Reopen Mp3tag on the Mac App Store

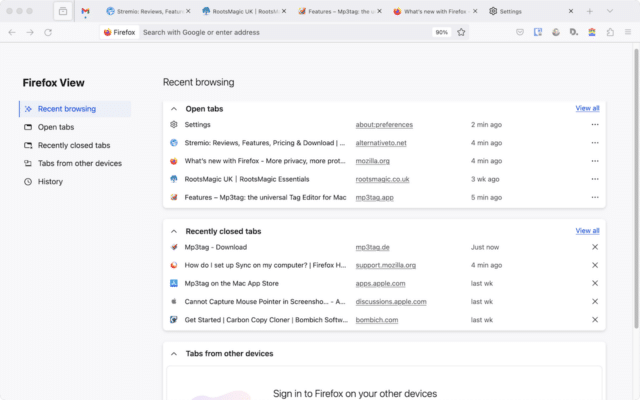(x=231, y=283)
